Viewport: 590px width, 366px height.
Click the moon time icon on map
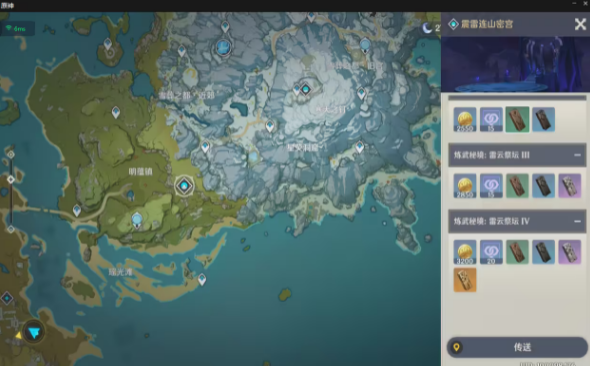pyautogui.click(x=427, y=27)
